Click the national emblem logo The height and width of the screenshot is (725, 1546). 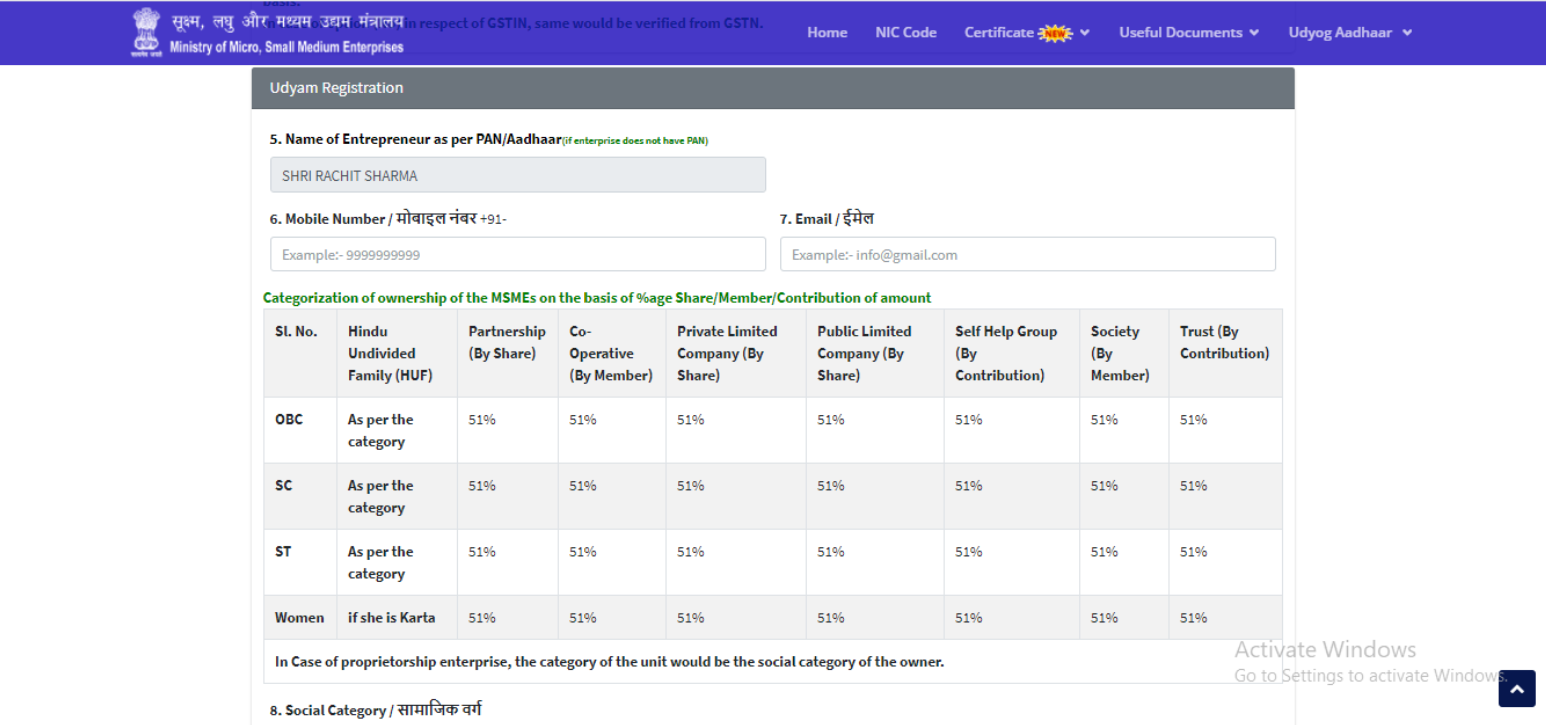[x=146, y=32]
